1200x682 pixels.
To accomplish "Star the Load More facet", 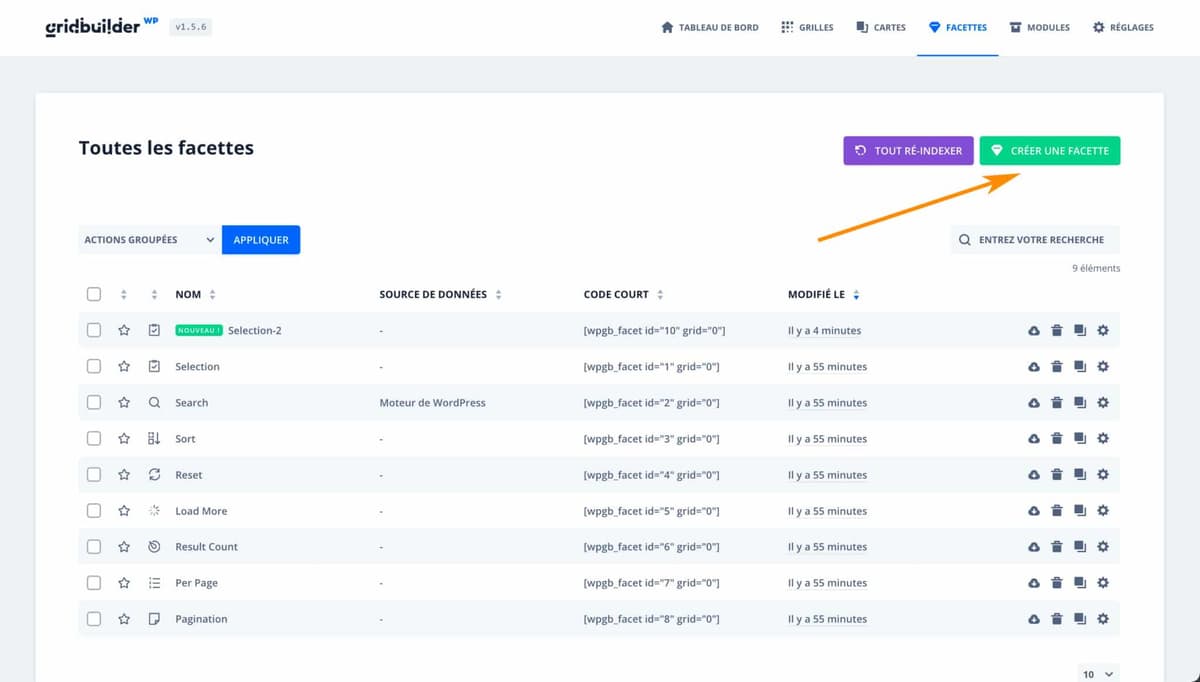I will coord(124,511).
